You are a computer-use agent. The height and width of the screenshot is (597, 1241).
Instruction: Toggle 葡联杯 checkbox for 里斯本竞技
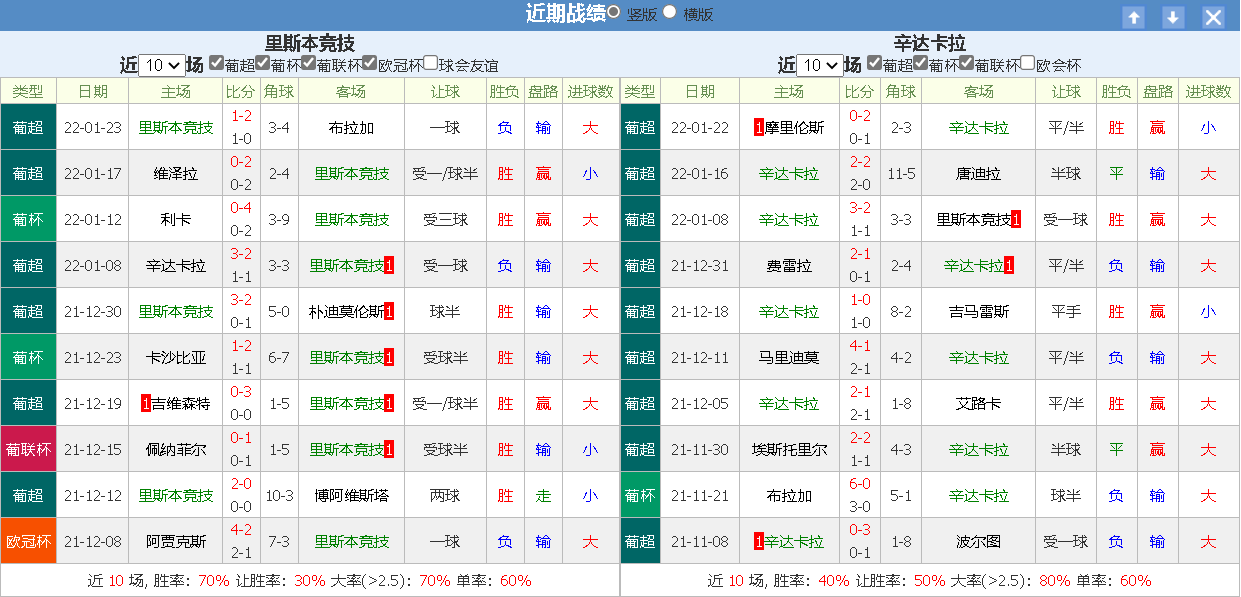click(308, 62)
